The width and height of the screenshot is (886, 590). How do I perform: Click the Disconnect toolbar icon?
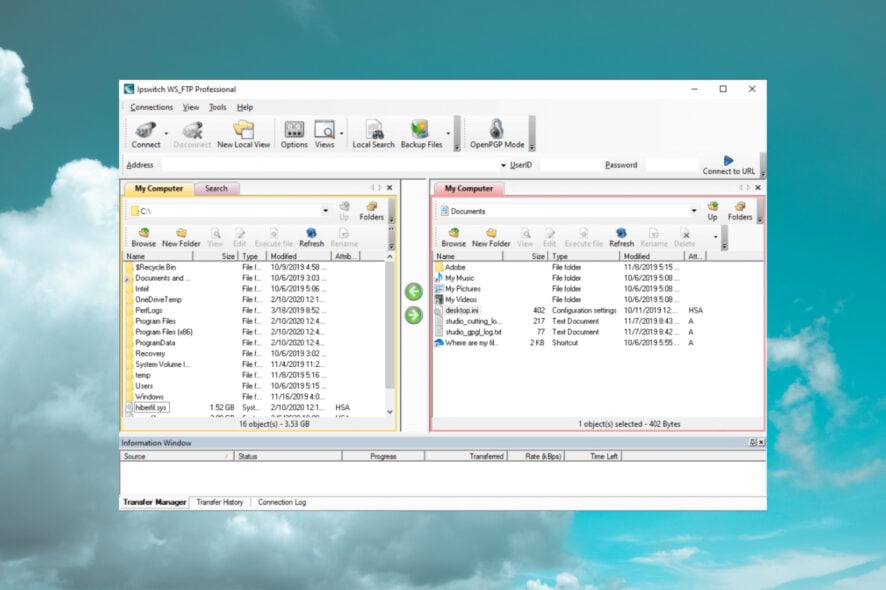[192, 135]
